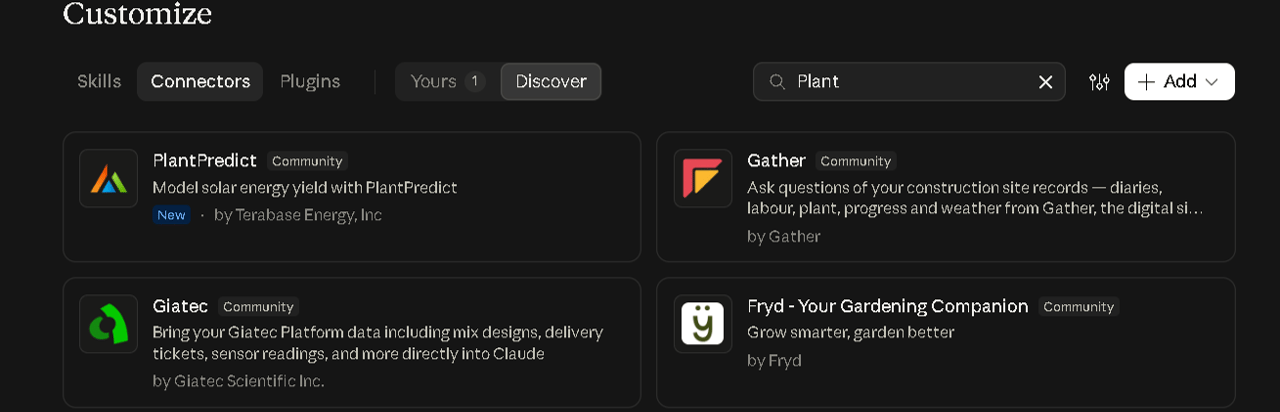This screenshot has height=412, width=1280.
Task: Click 'by Giatec Scientific Inc.' text
Action: tap(239, 381)
